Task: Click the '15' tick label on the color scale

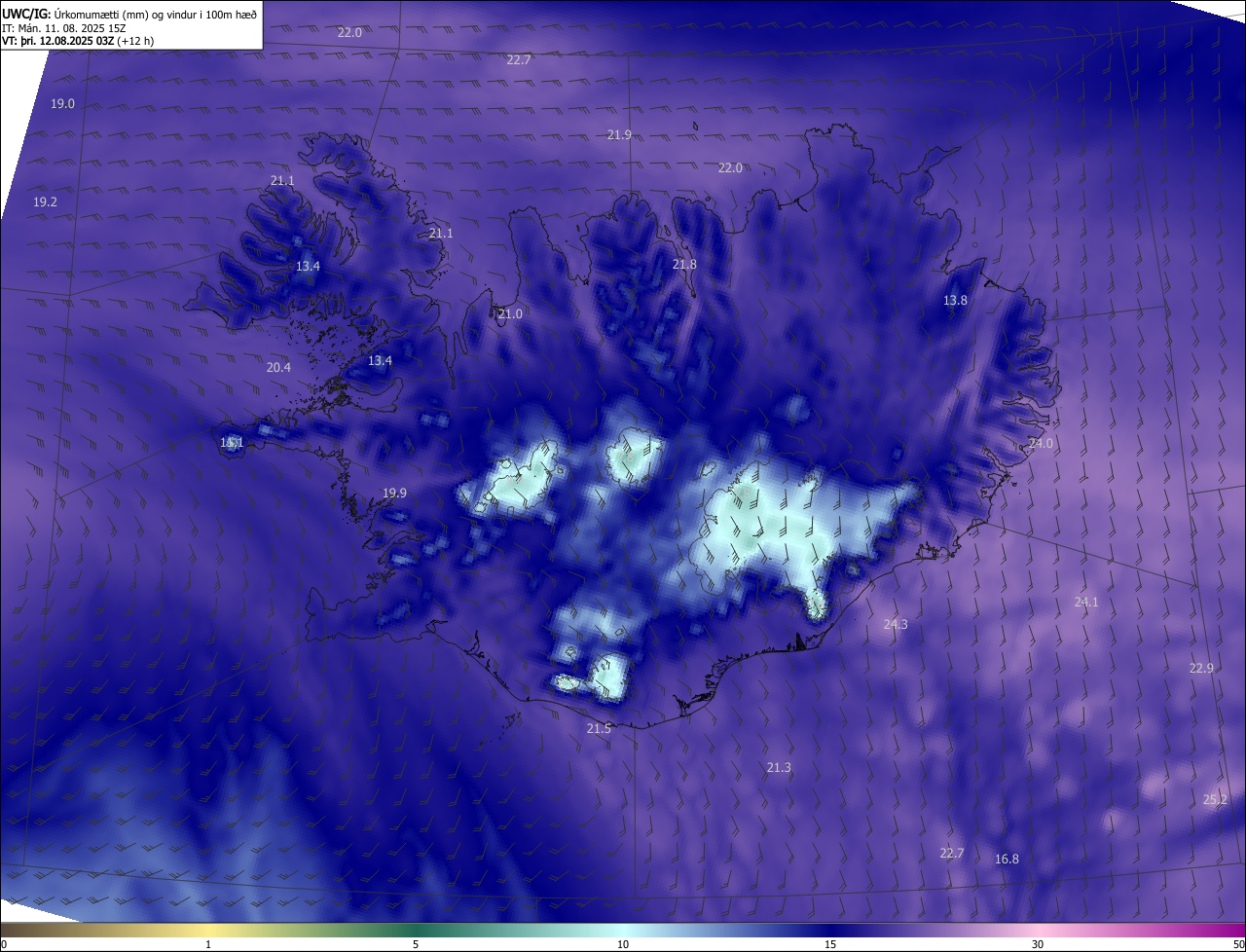Action: click(830, 944)
